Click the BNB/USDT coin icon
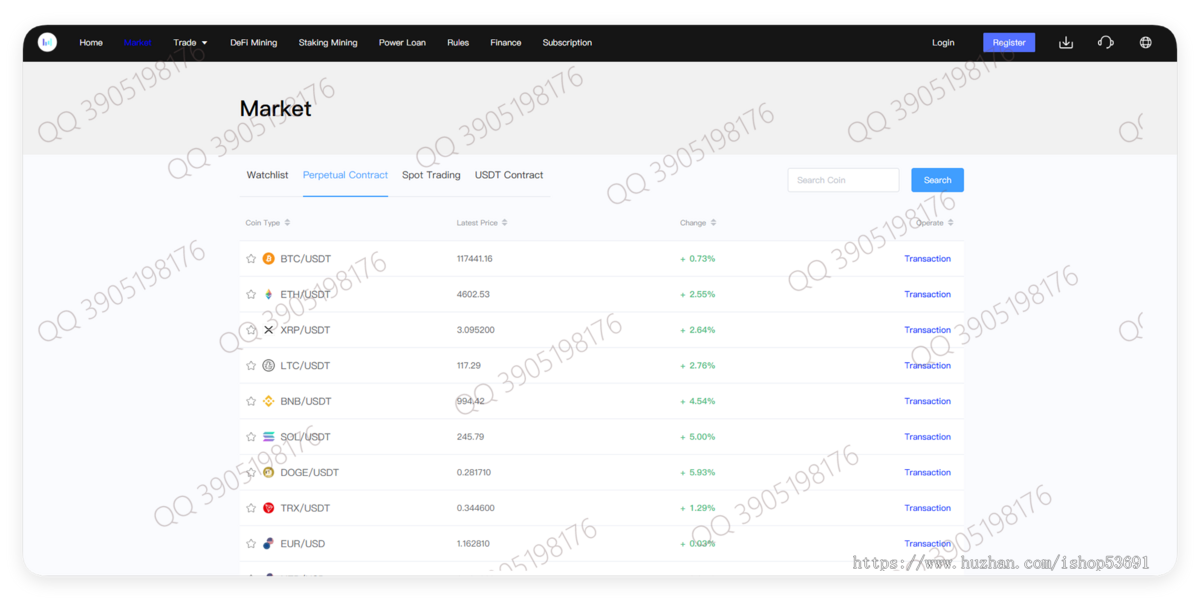This screenshot has height=601, width=1200. pos(268,401)
